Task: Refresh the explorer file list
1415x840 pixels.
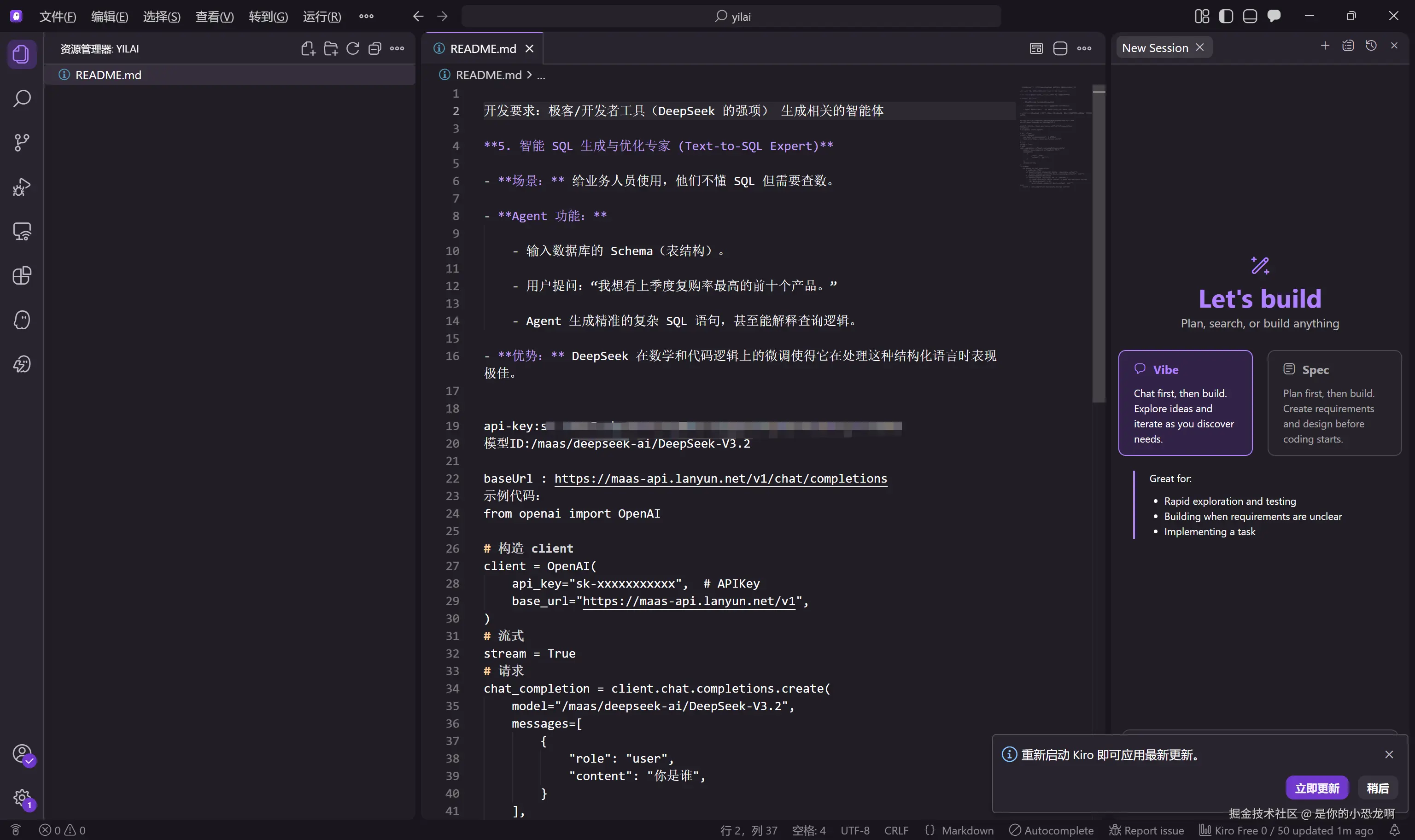Action: (x=353, y=49)
